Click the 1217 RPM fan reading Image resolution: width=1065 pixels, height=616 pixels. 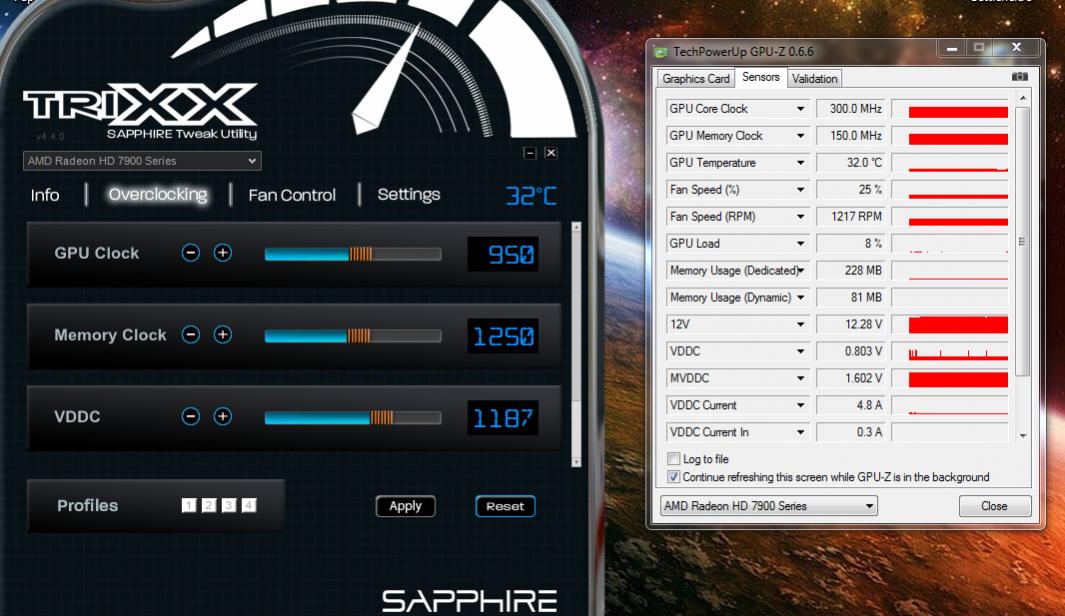tap(851, 217)
